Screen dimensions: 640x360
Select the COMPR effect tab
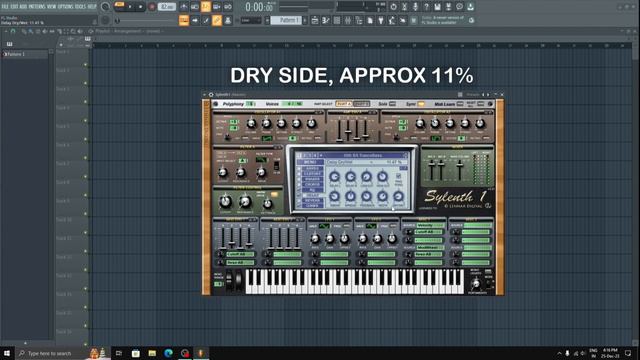[313, 206]
